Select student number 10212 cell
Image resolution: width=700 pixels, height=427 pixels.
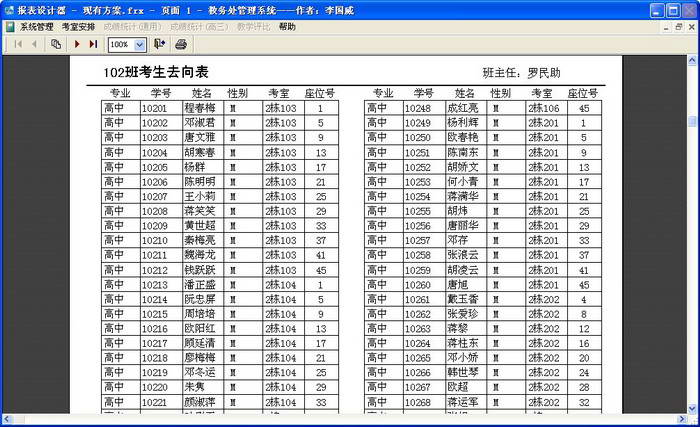(x=161, y=270)
